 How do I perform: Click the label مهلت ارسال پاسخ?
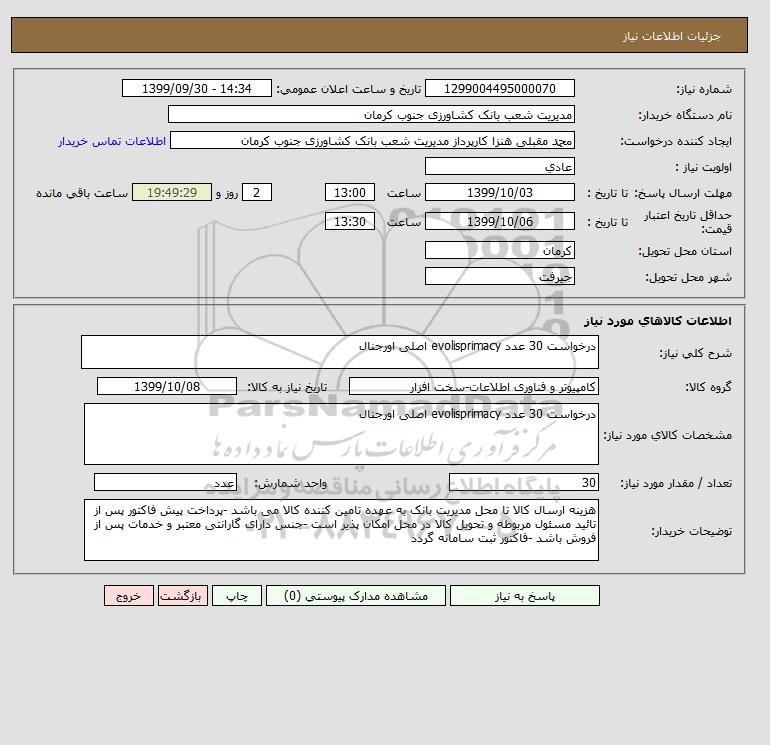click(x=683, y=193)
